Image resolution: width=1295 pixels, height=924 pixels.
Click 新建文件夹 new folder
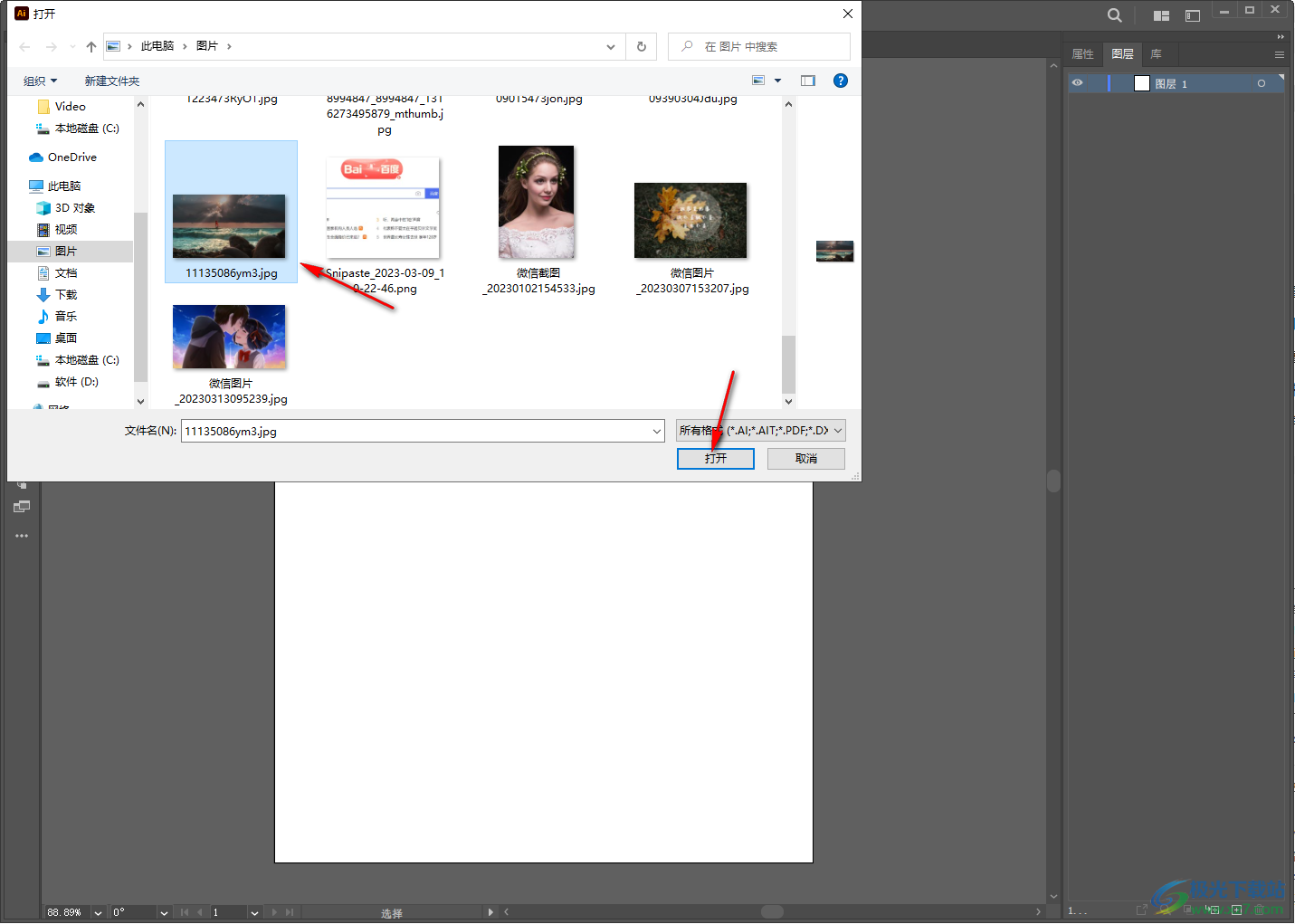112,81
